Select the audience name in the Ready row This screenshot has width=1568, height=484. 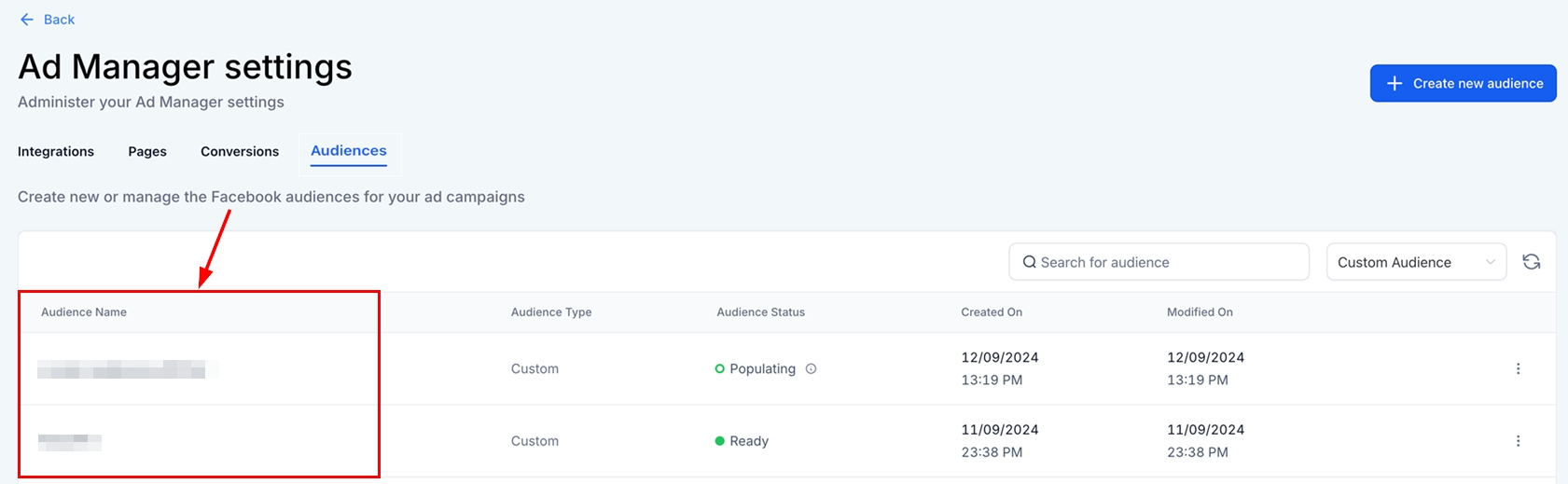pos(70,442)
